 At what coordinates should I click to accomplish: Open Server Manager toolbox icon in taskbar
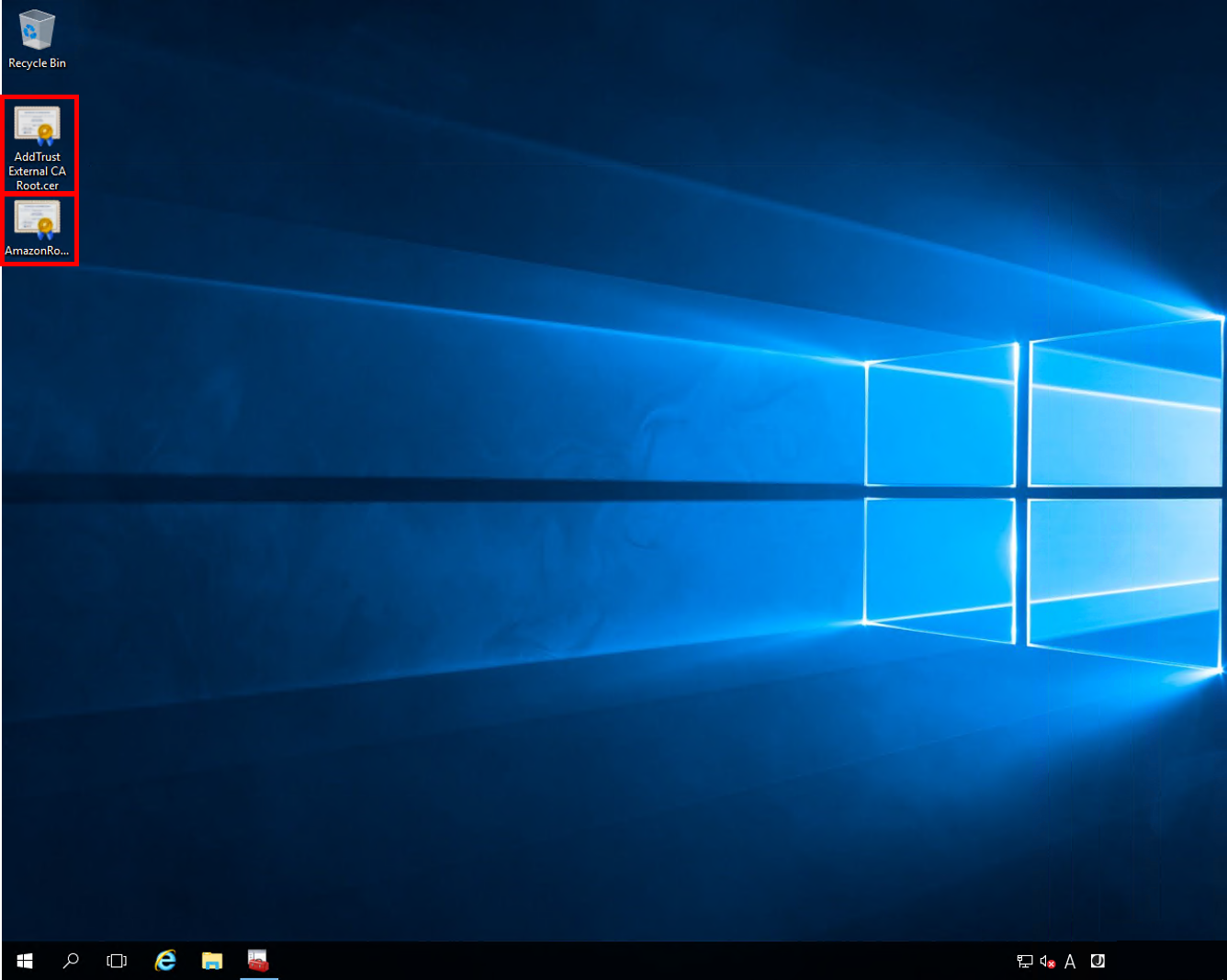[x=258, y=961]
